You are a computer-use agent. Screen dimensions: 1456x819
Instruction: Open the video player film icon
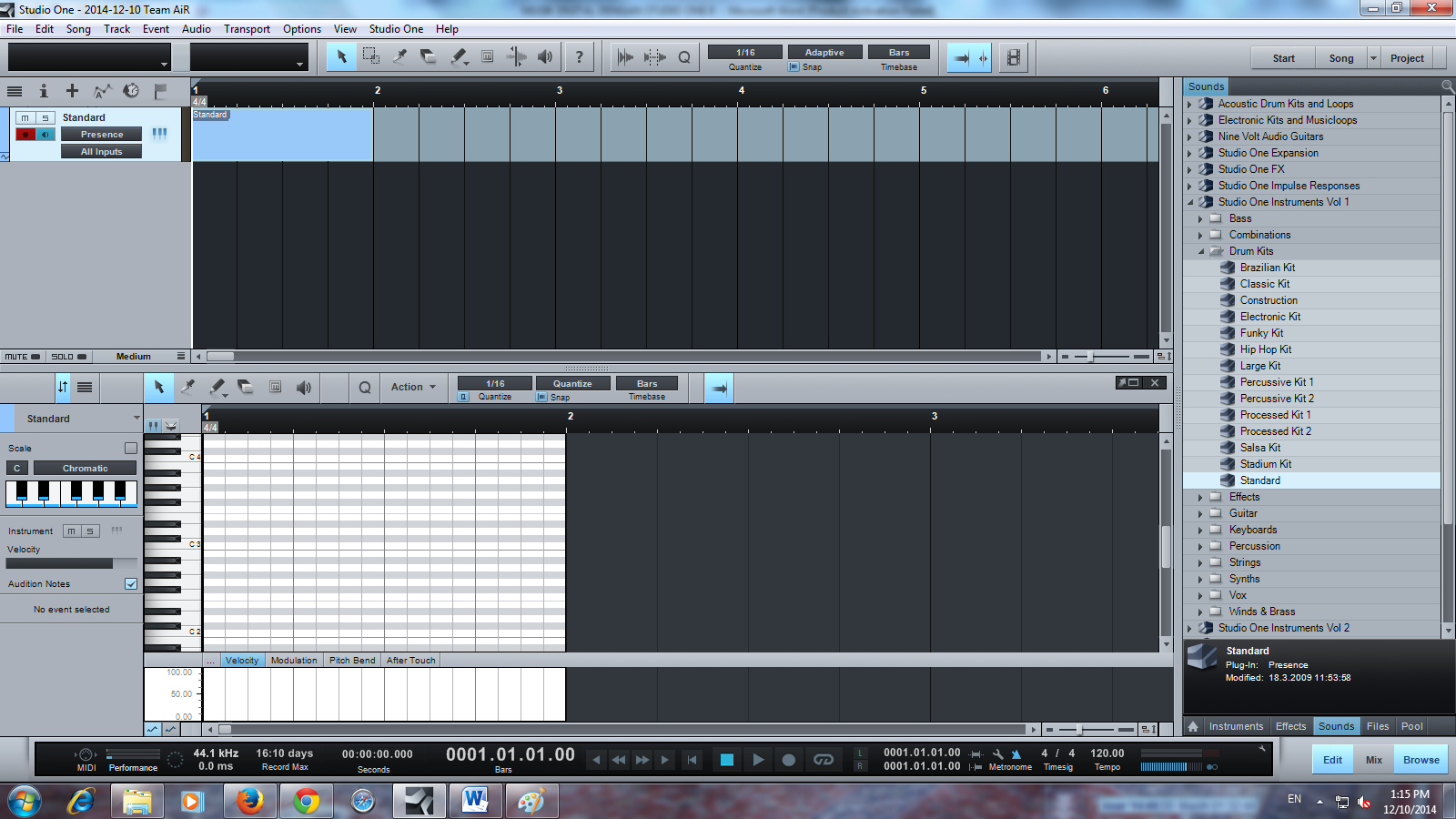click(1013, 57)
